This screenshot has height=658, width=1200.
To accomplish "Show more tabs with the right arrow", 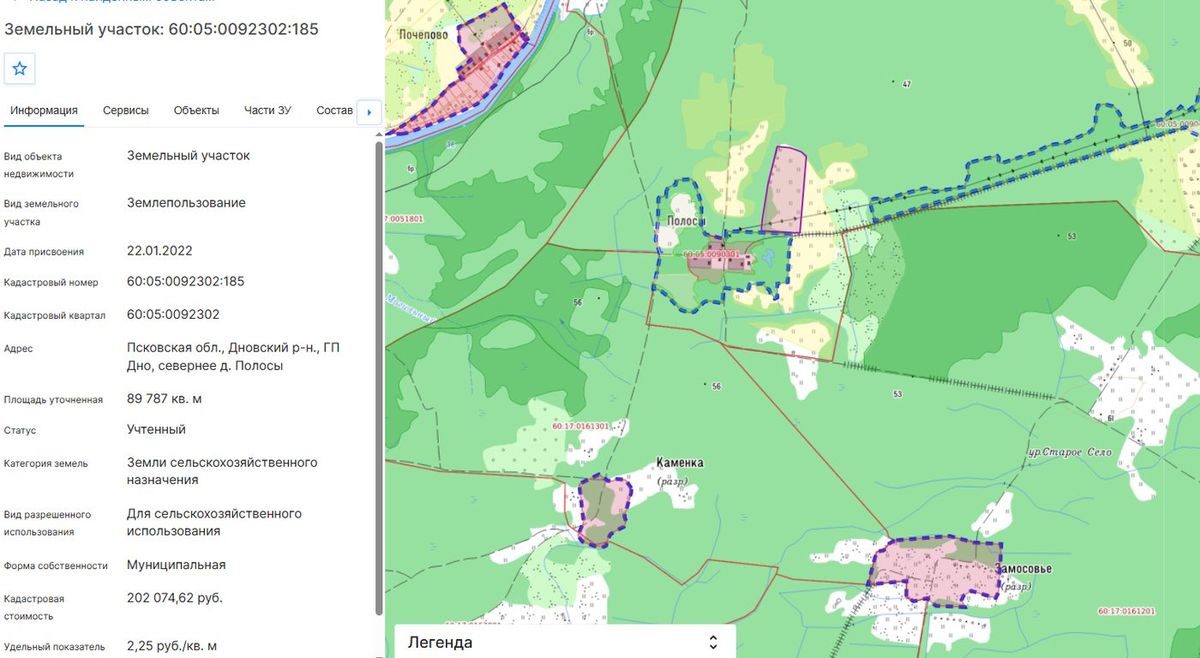I will (370, 111).
